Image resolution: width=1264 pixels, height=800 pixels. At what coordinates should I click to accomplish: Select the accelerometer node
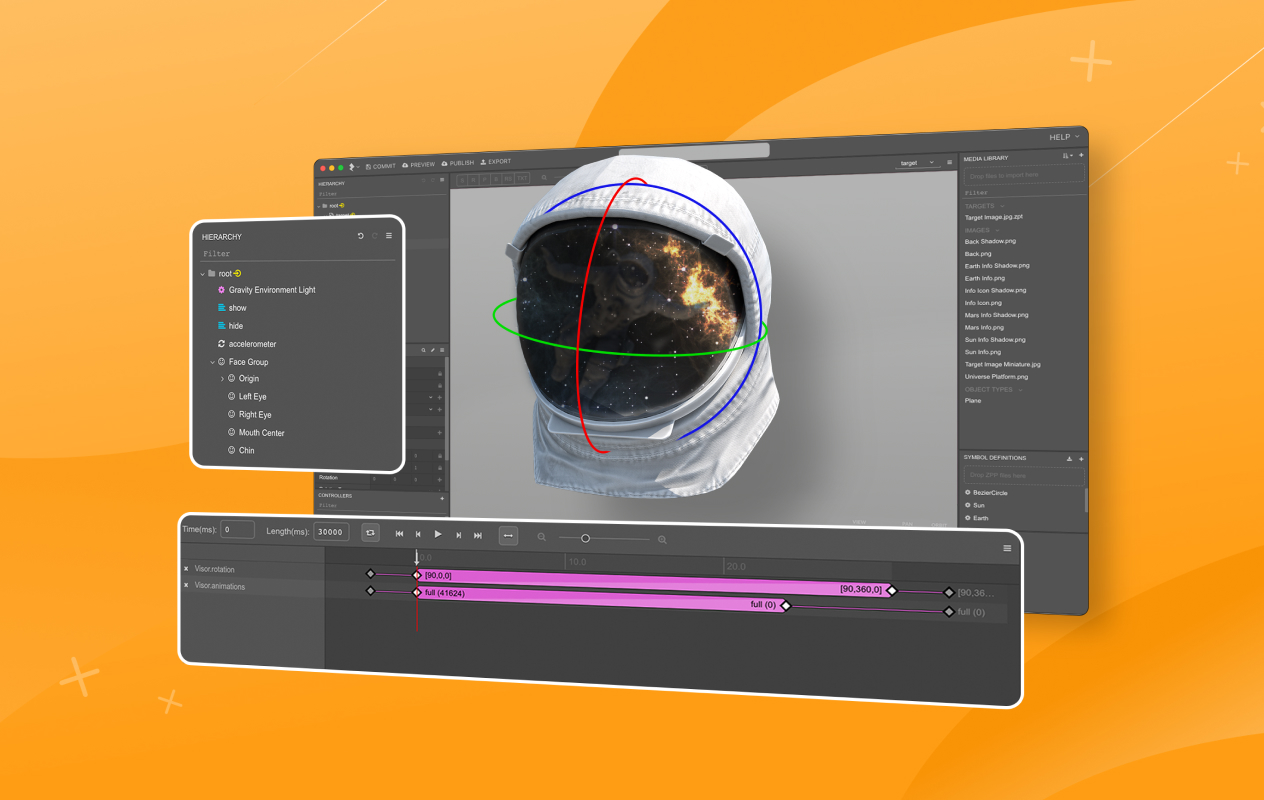pos(246,344)
